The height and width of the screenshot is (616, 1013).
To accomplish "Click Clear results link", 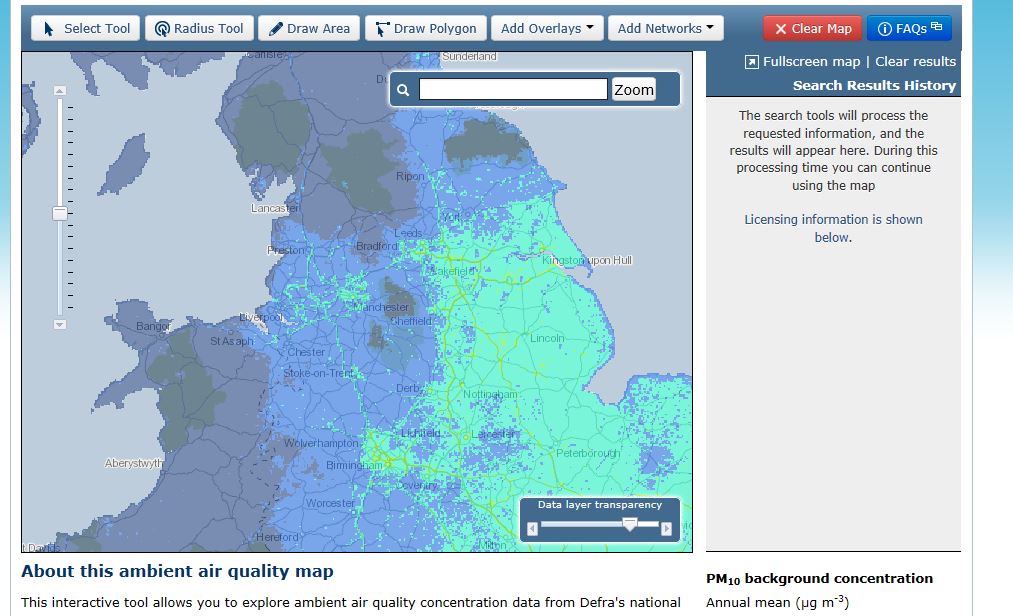I will click(x=915, y=62).
